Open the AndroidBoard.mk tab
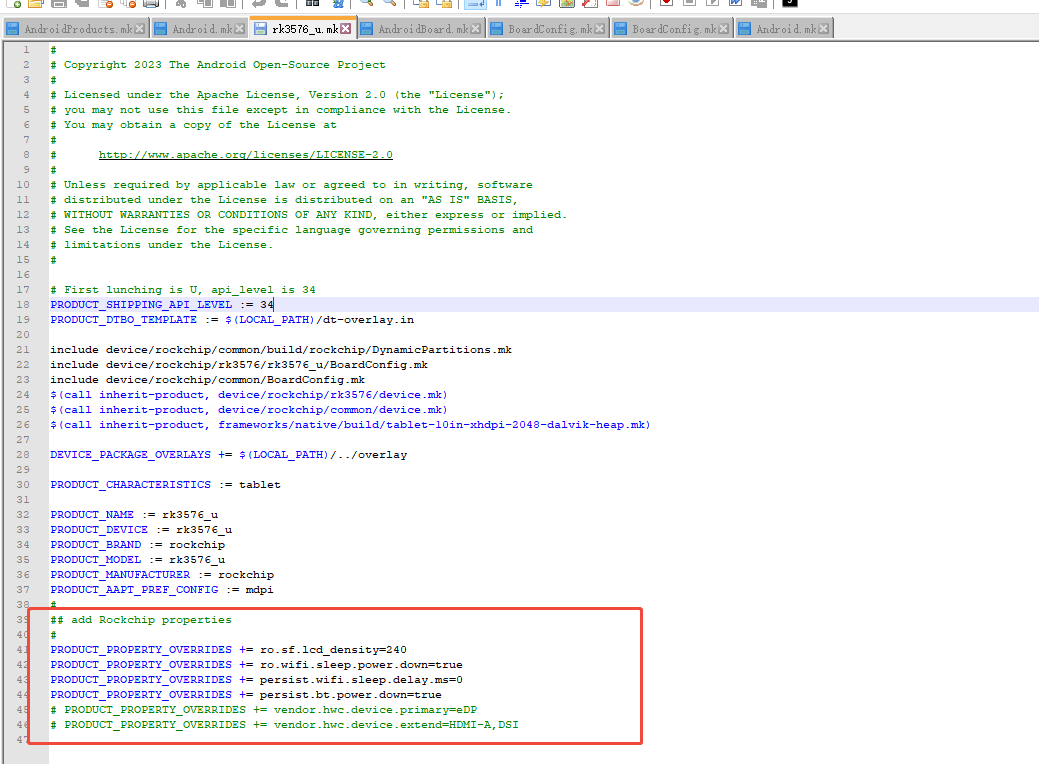 coord(421,29)
